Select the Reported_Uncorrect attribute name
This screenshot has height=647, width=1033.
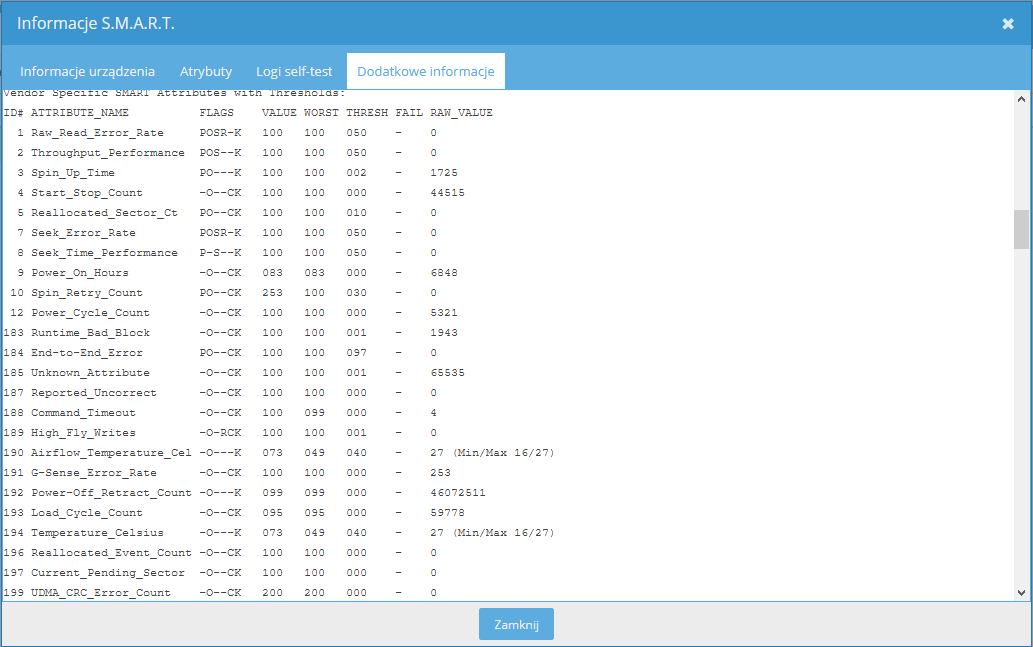point(94,393)
